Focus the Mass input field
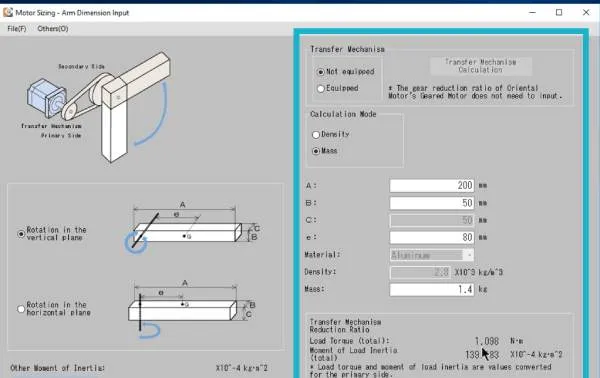Screen dimensions: 600x378 [432, 290]
